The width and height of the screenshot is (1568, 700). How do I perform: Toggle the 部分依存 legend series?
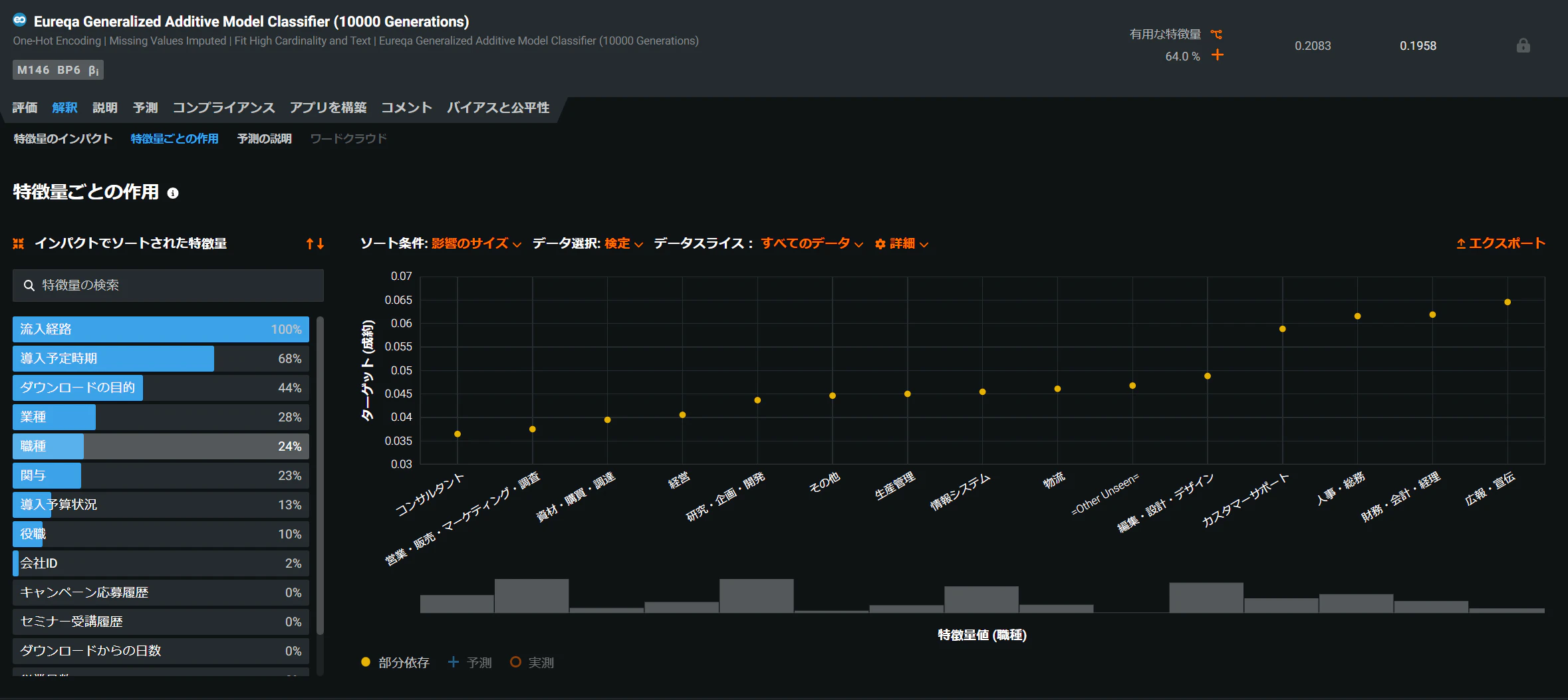(396, 662)
